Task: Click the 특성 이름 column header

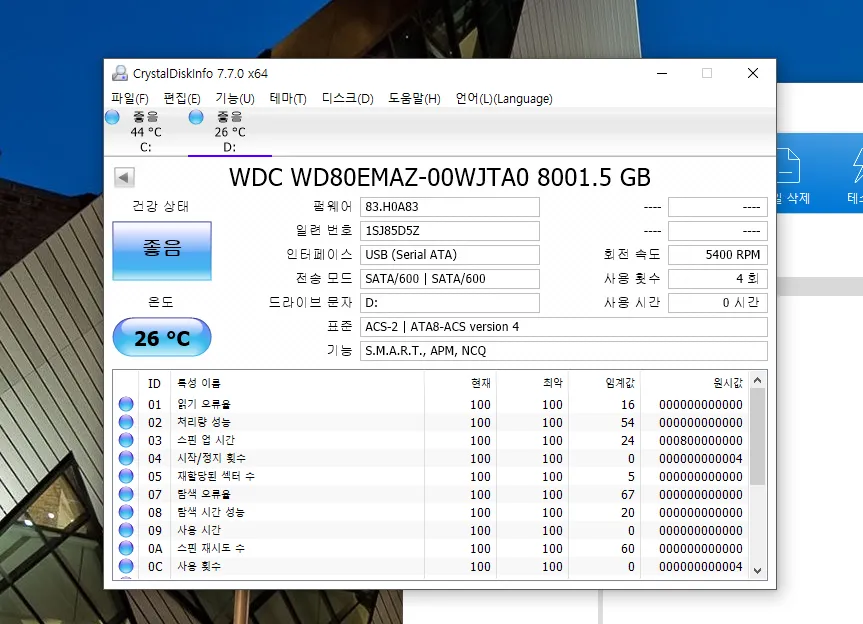Action: point(298,384)
